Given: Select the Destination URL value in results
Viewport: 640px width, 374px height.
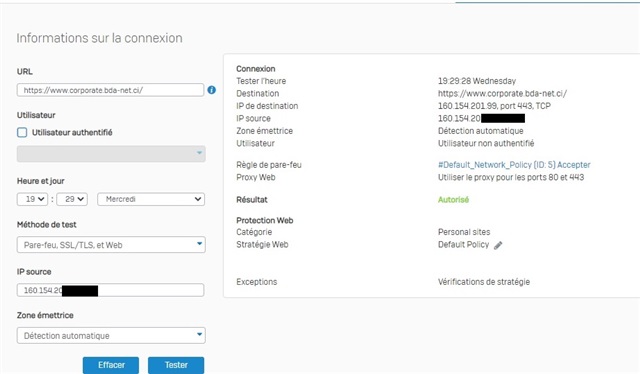Looking at the screenshot, I should point(502,94).
